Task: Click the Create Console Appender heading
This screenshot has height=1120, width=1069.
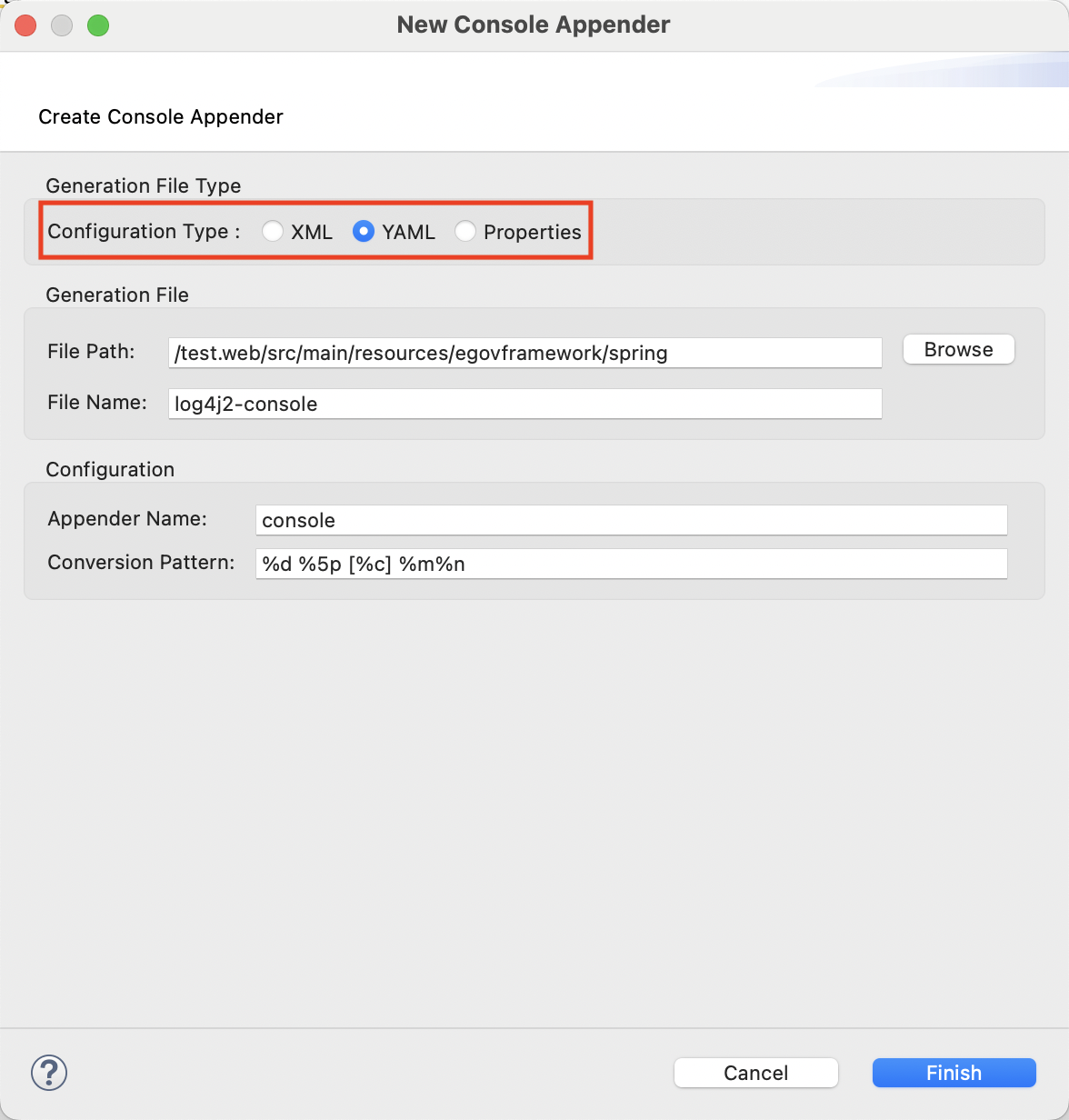Action: (x=161, y=116)
